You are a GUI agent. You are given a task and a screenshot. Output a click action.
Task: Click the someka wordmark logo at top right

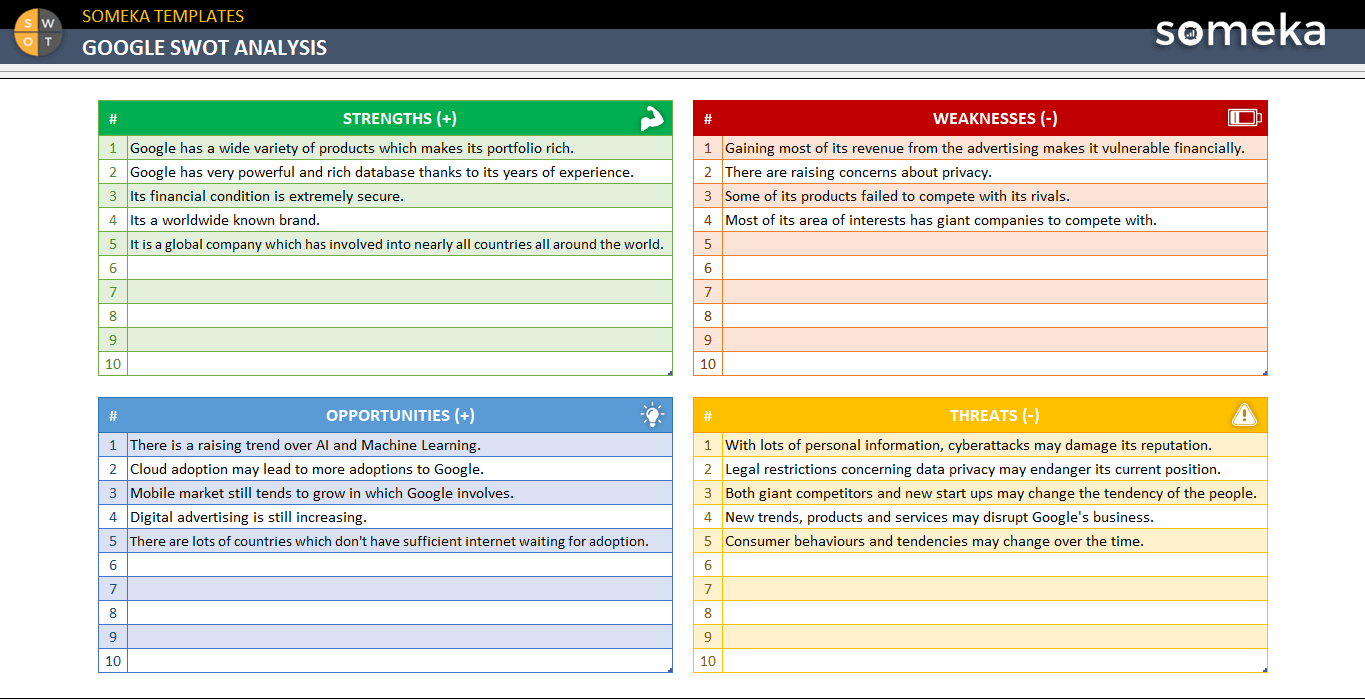[1239, 32]
